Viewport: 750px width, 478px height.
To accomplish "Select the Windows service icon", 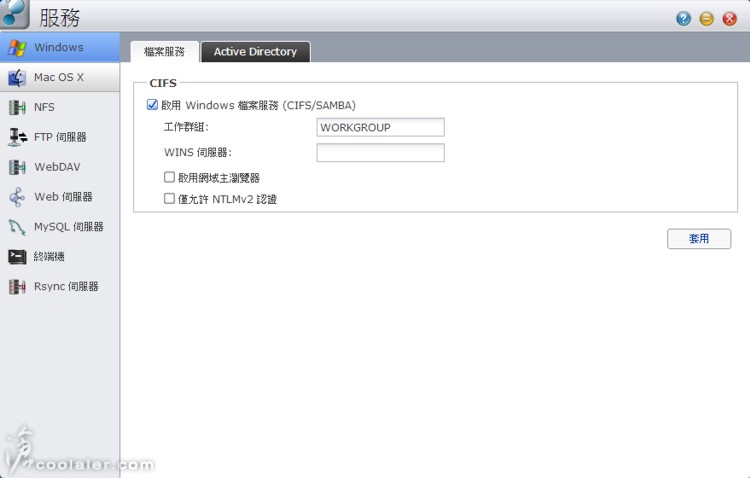I will tap(17, 47).
